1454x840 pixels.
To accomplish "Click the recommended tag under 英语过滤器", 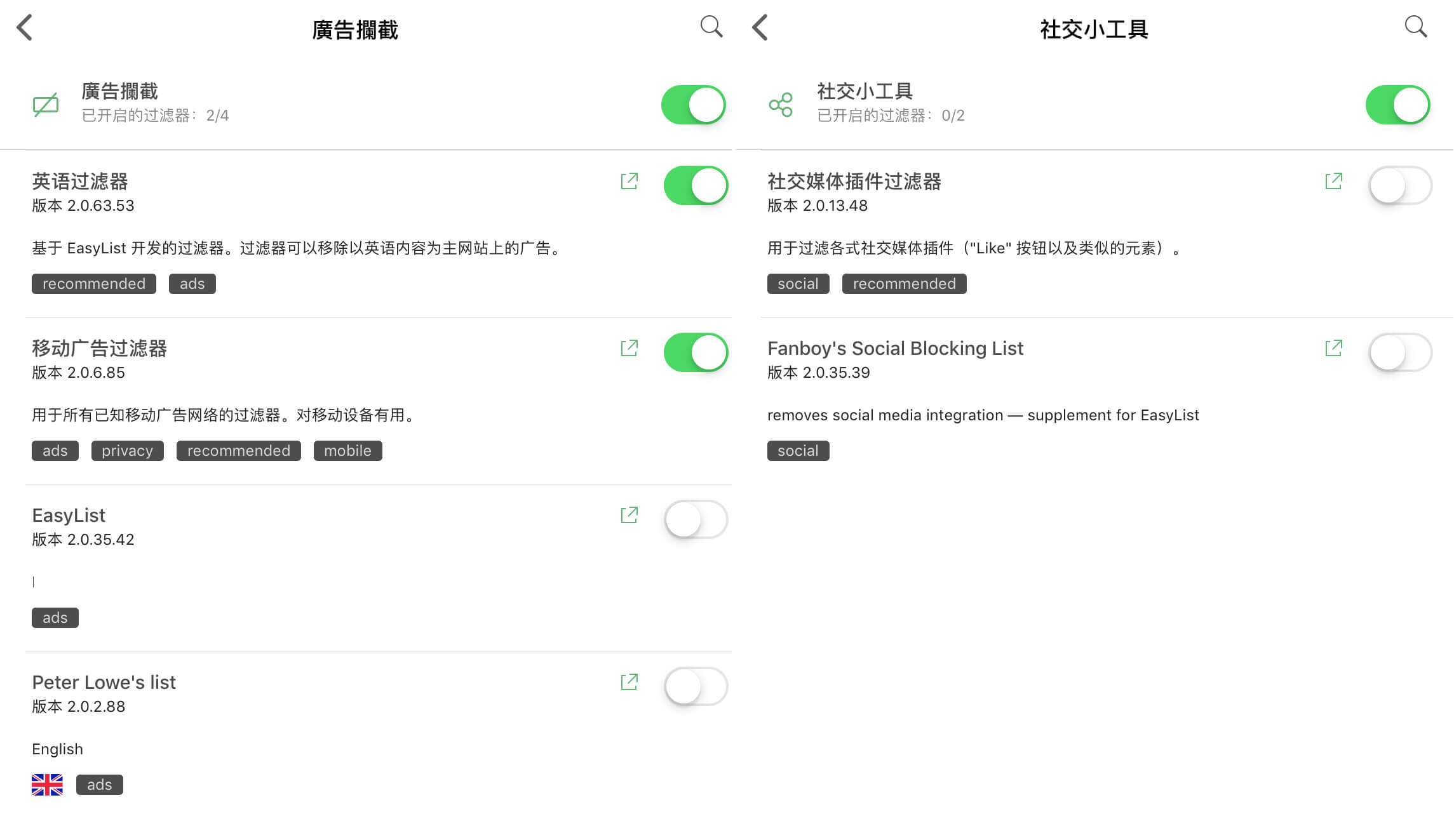I will point(93,283).
